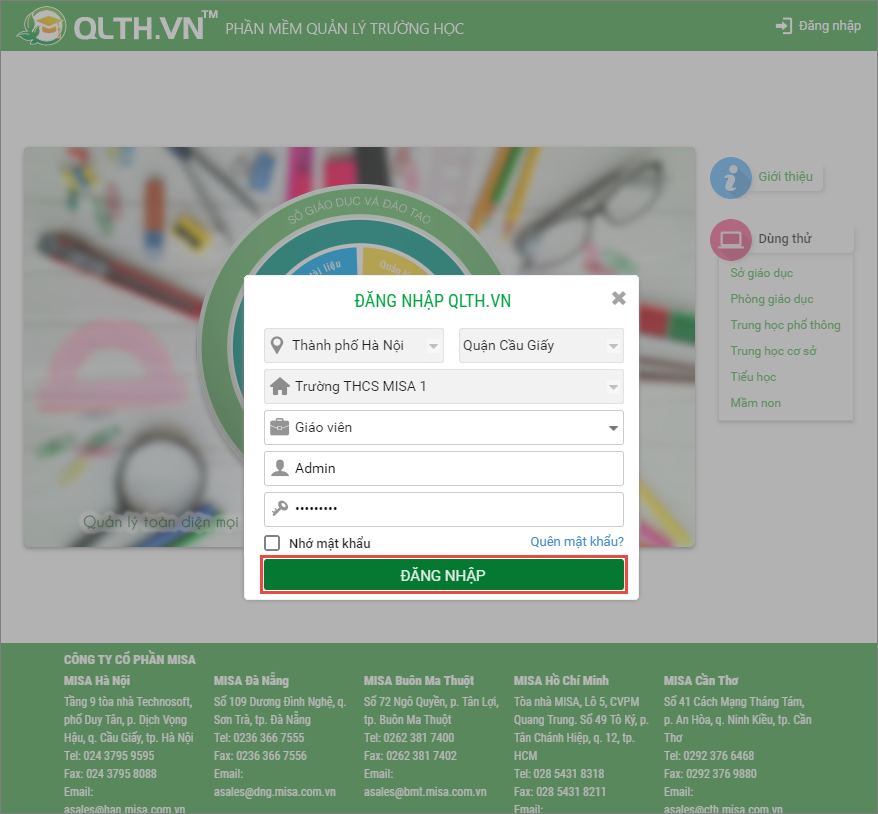Click the QLTH.VN graduation cap logo
This screenshot has height=814, width=878.
[41, 26]
